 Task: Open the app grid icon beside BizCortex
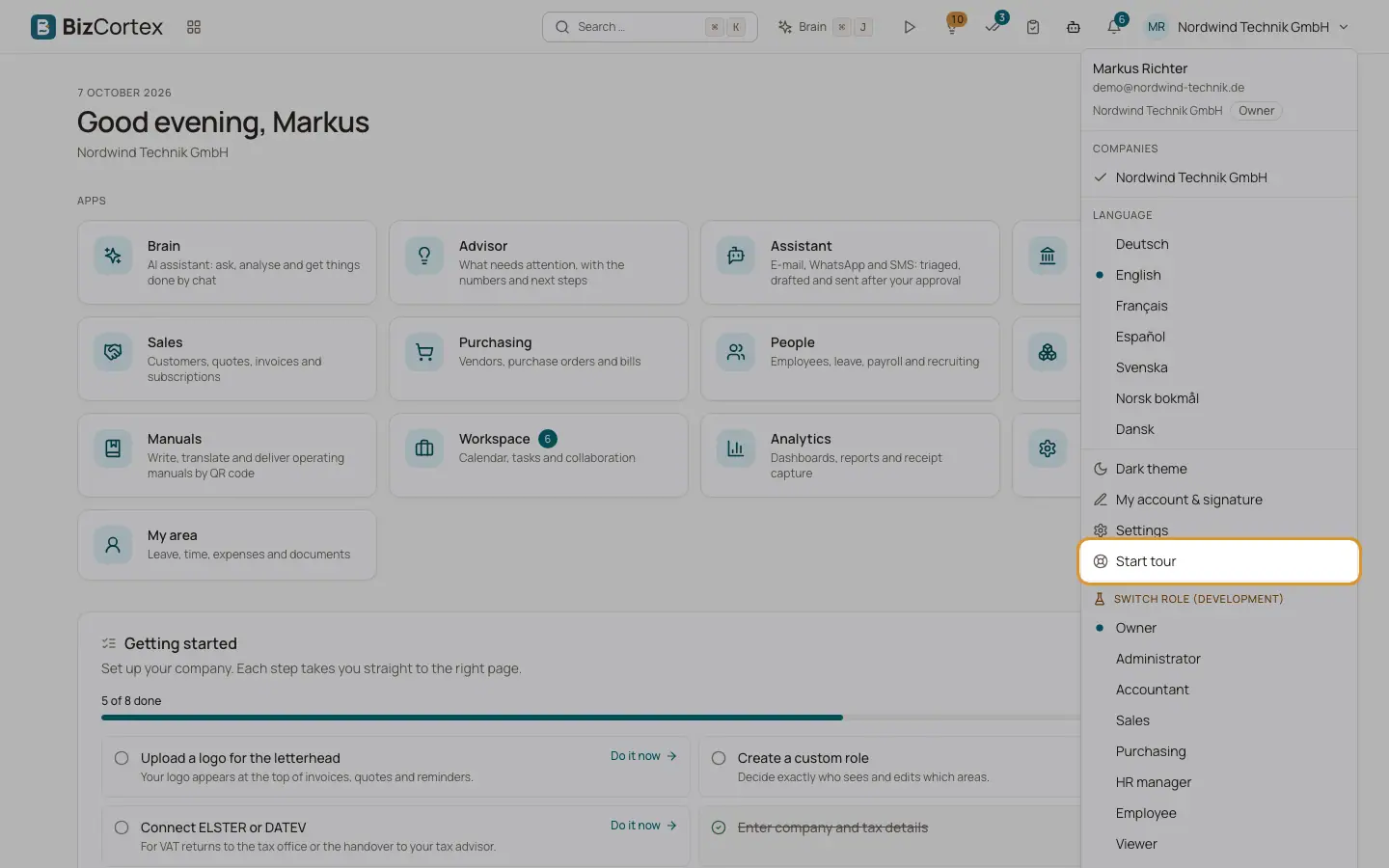pyautogui.click(x=194, y=27)
